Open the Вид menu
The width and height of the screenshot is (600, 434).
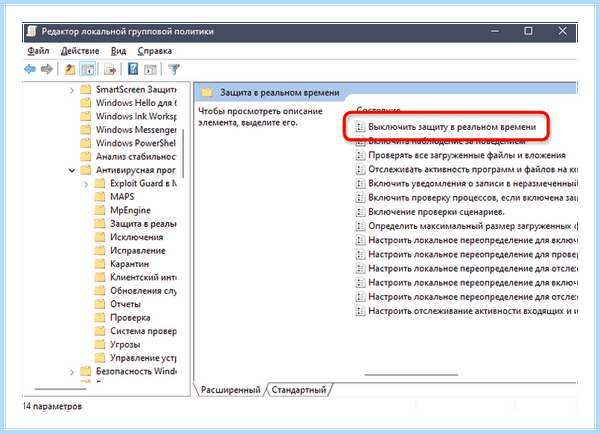pyautogui.click(x=118, y=51)
